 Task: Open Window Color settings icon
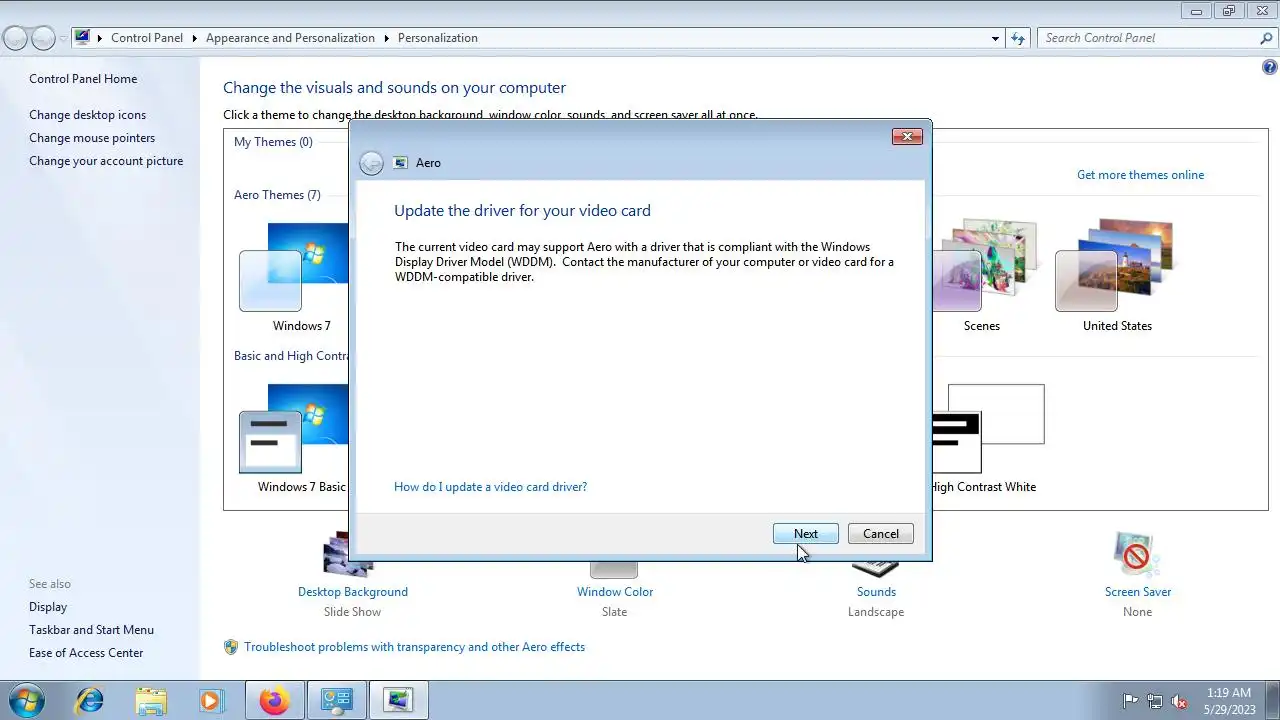point(614,568)
